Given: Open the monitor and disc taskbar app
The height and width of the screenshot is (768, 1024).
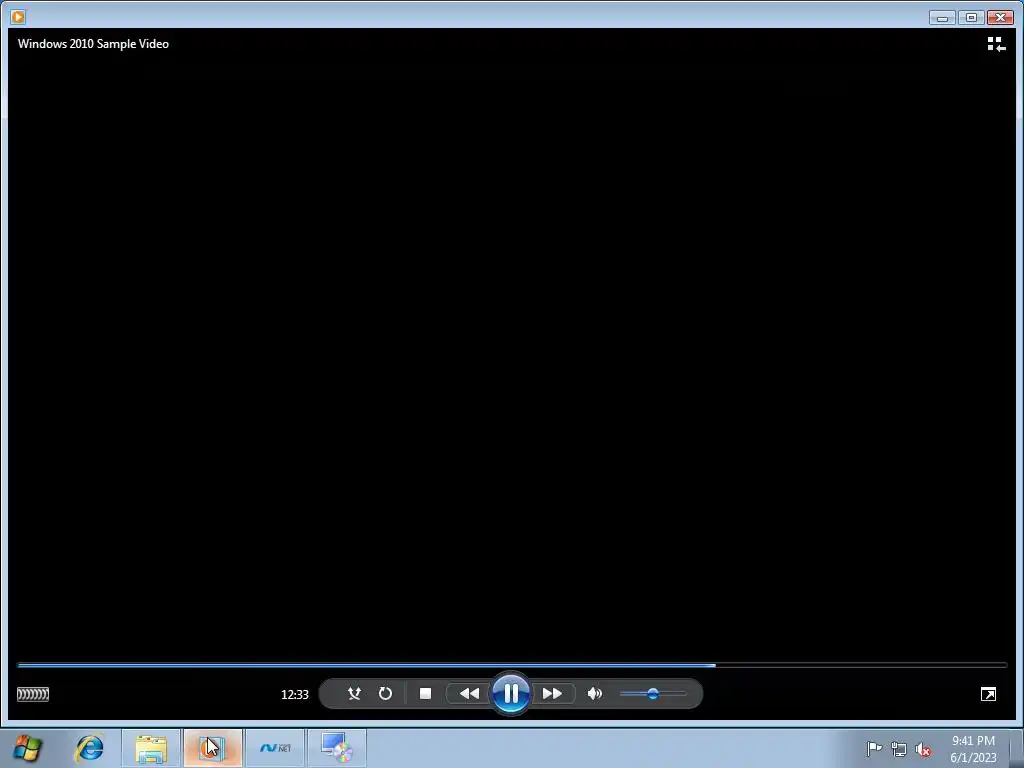Looking at the screenshot, I should click(337, 748).
